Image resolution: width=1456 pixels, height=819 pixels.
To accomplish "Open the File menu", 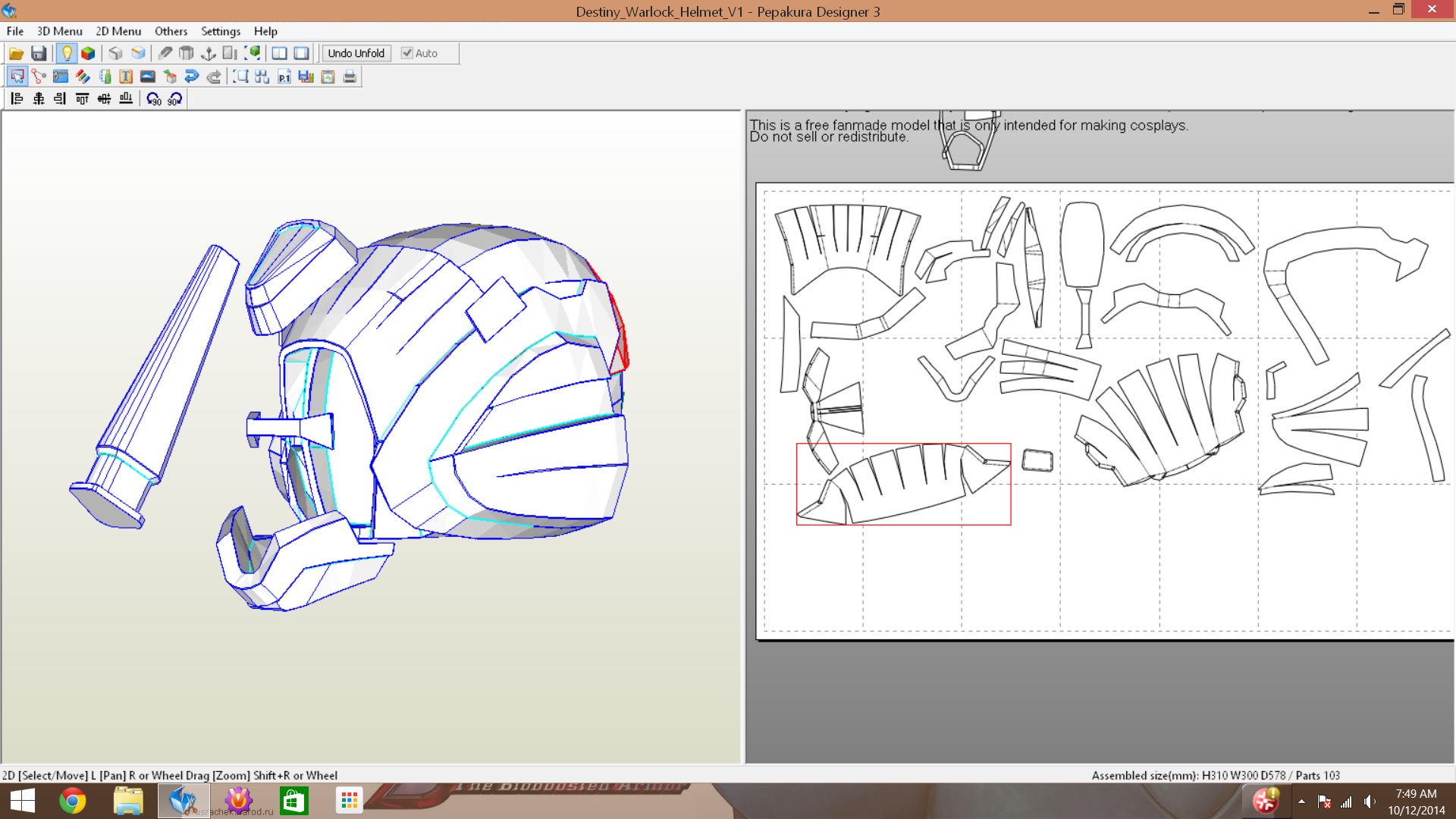I will (15, 31).
